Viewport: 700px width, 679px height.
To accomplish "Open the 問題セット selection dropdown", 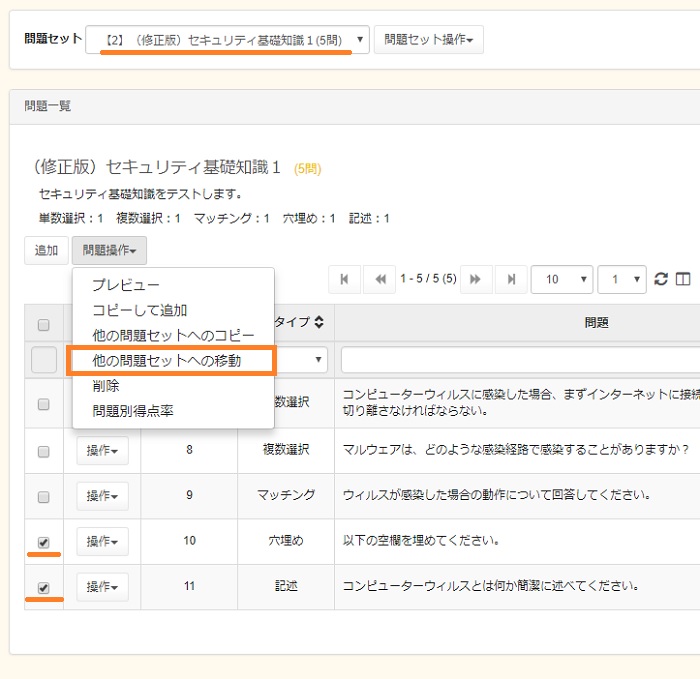I will [x=228, y=40].
